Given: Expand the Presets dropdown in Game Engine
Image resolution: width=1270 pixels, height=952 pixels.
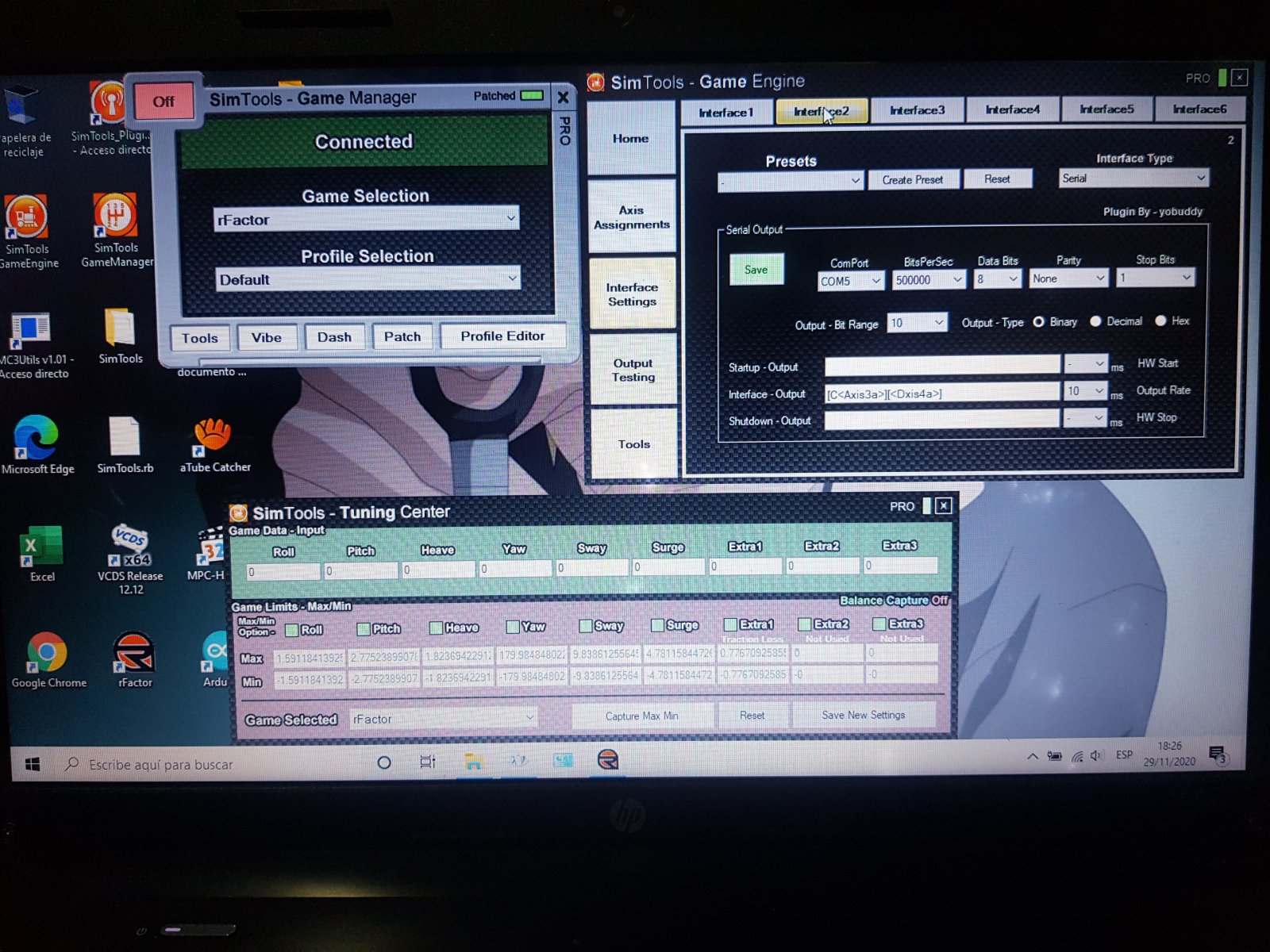Looking at the screenshot, I should (x=790, y=181).
